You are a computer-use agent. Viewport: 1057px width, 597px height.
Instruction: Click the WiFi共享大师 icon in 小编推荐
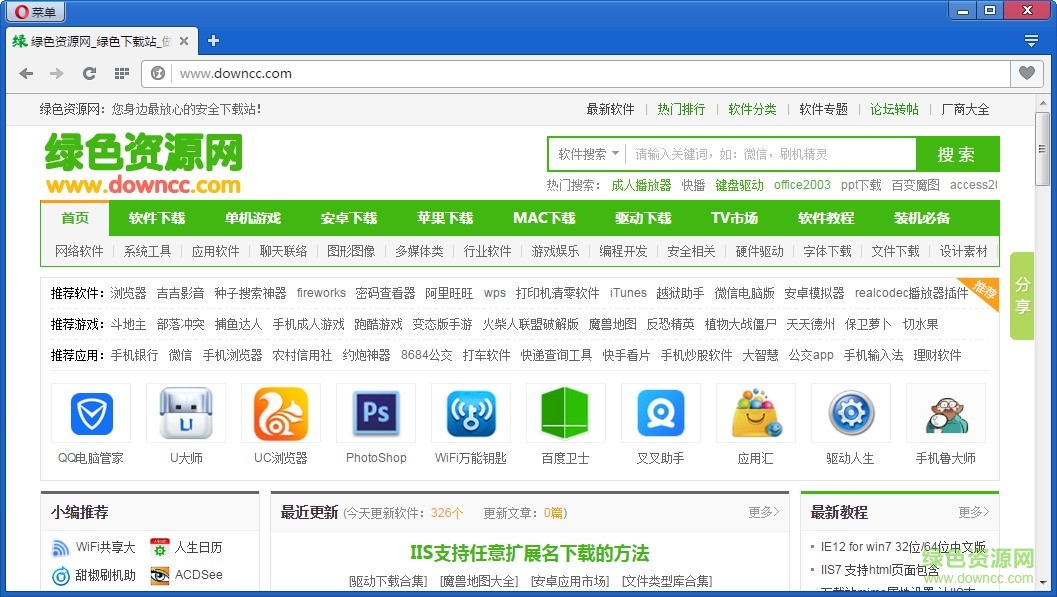59,547
